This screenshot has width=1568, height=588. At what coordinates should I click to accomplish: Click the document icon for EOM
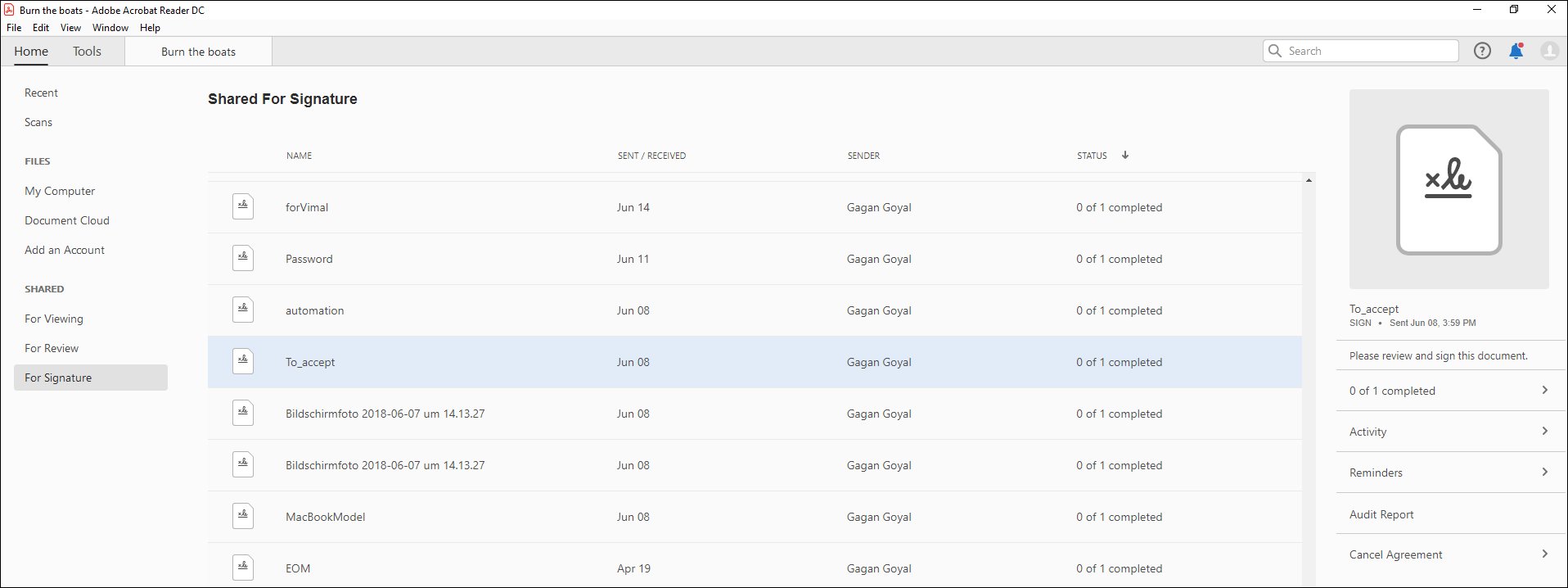point(243,568)
